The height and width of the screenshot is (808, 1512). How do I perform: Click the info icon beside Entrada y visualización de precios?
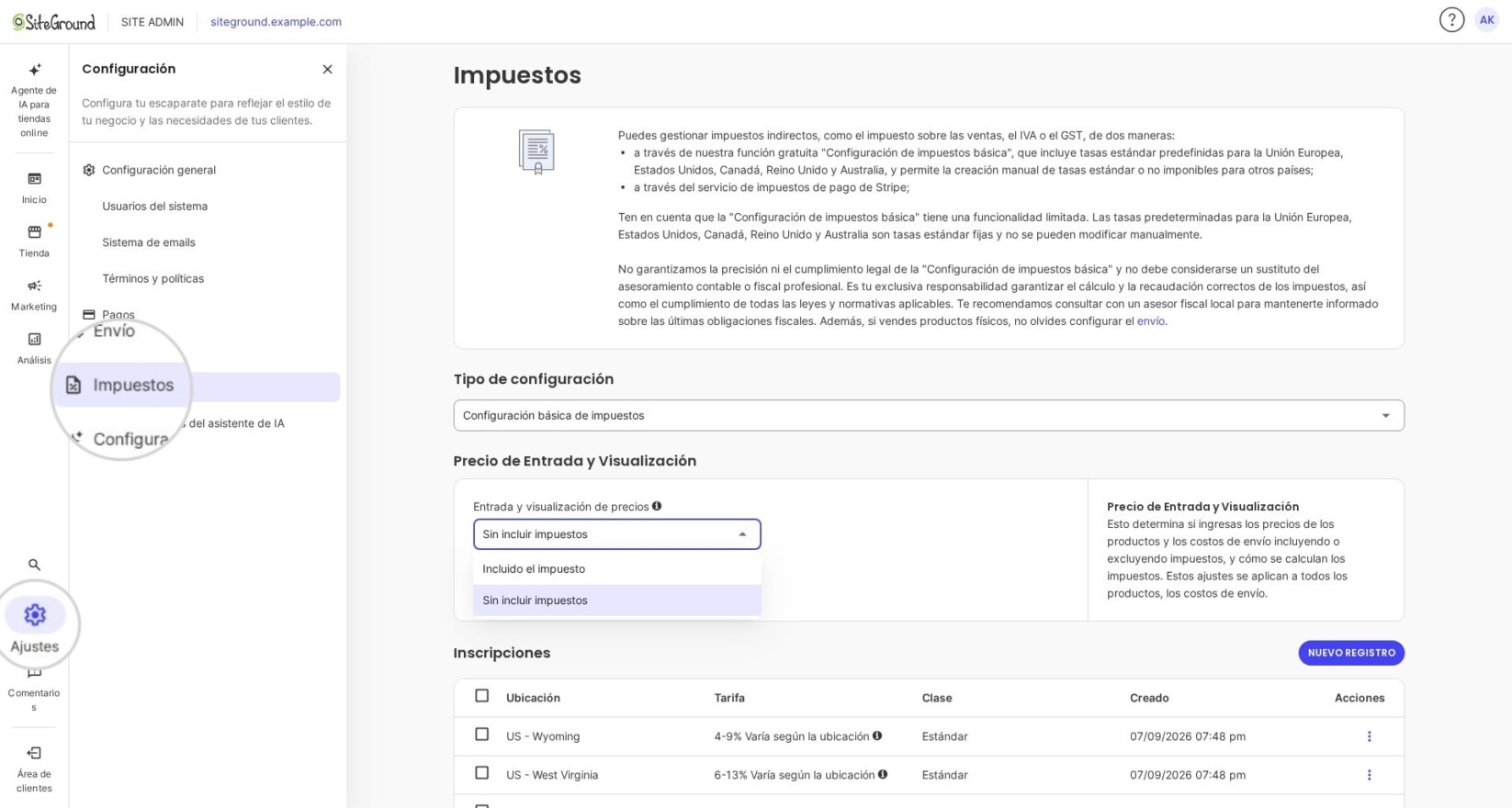[657, 506]
